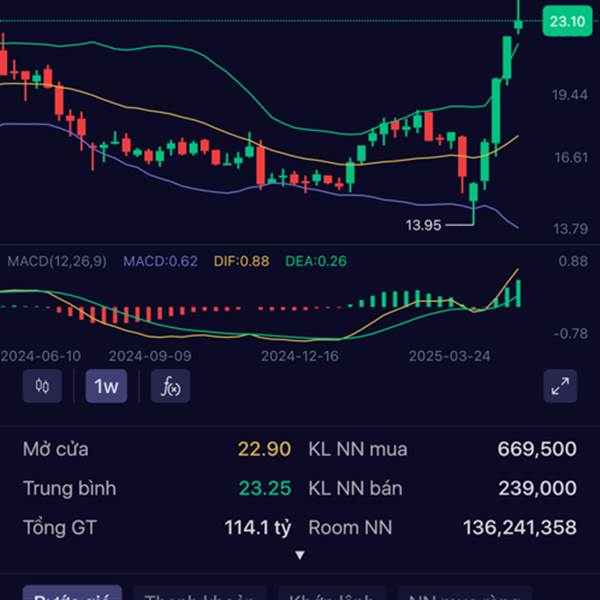
Task: Expand more stats with the down triangle
Action: pyautogui.click(x=300, y=554)
